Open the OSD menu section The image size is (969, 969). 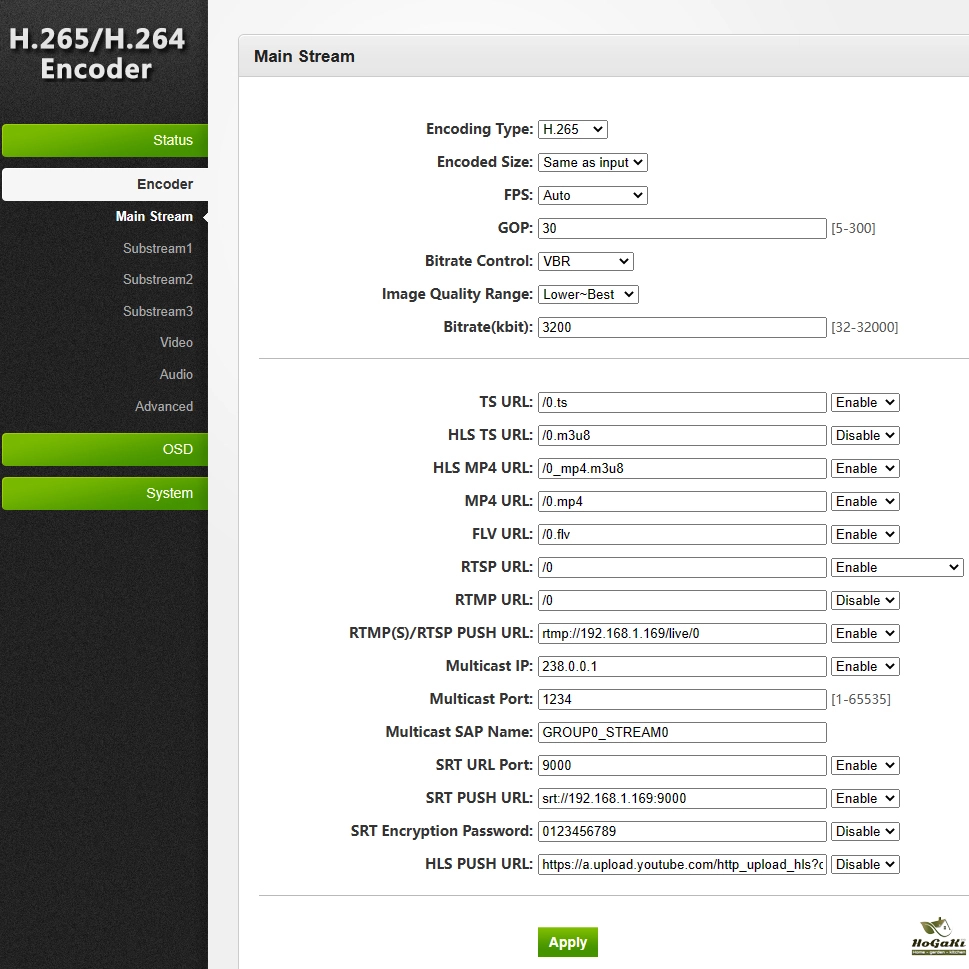tap(104, 449)
